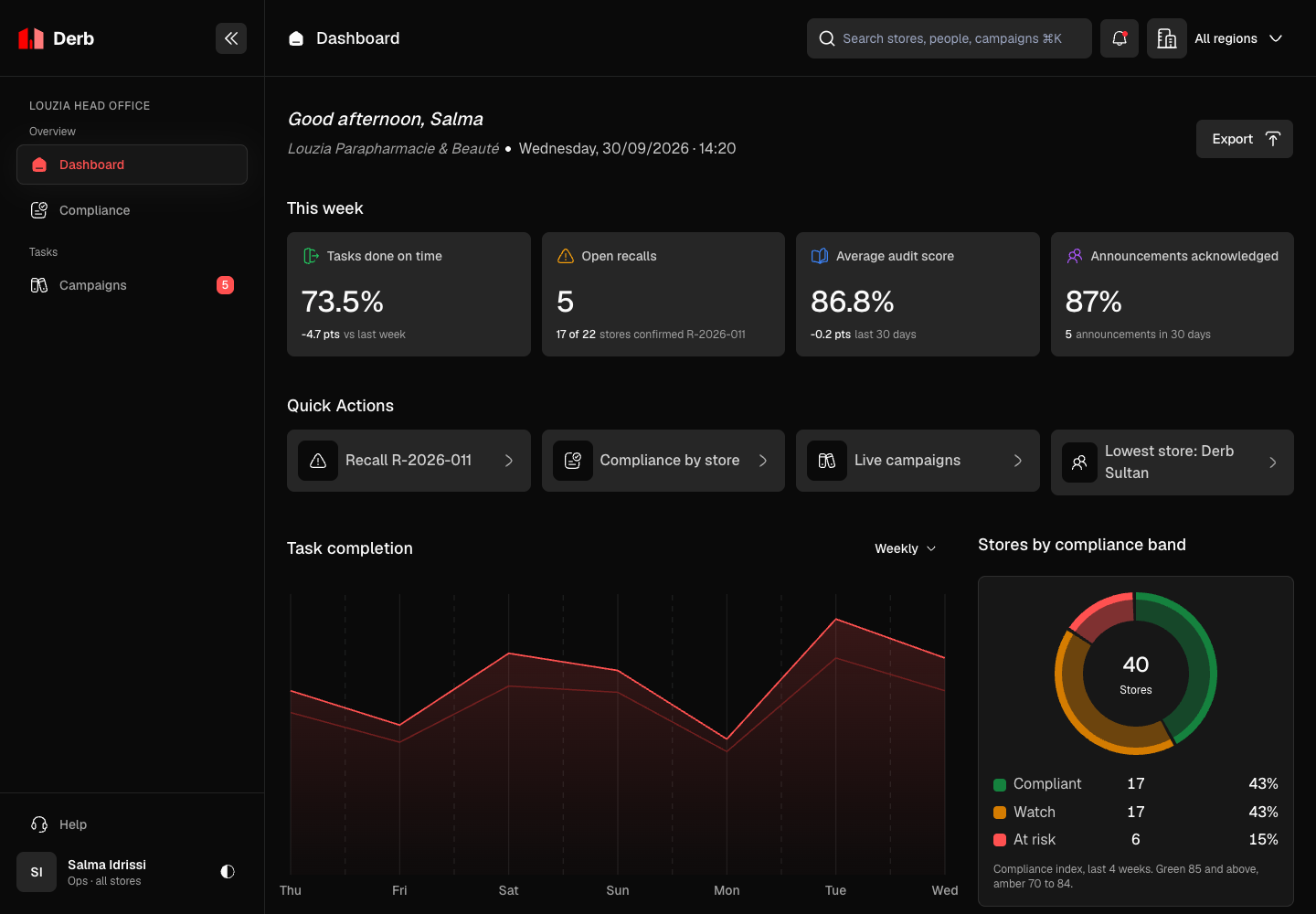This screenshot has height=914, width=1316.
Task: Click the Campaigns sidebar icon
Action: pyautogui.click(x=39, y=285)
